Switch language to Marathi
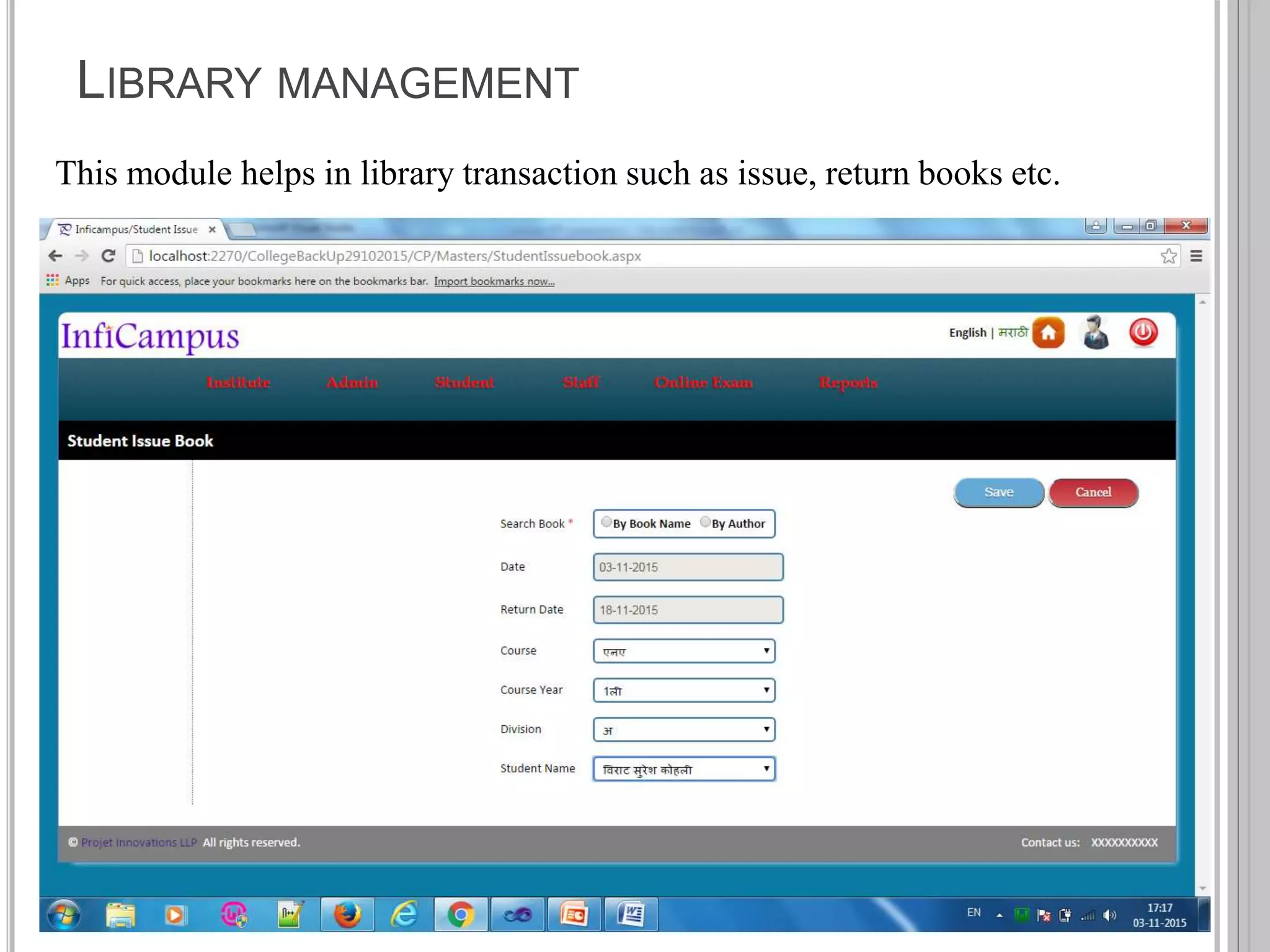 [1013, 333]
